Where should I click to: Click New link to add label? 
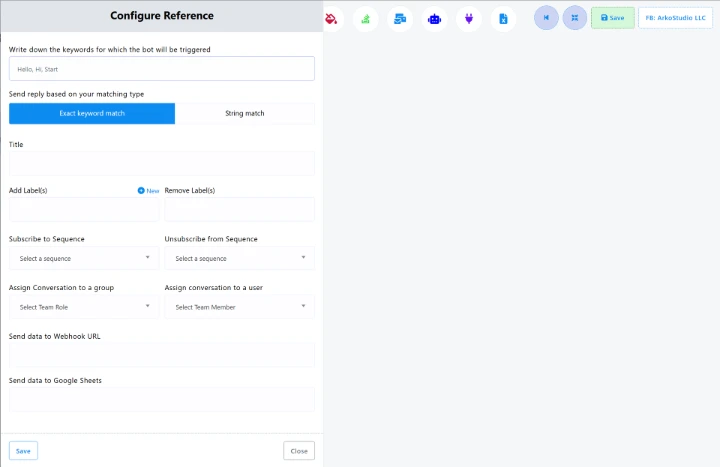click(148, 190)
